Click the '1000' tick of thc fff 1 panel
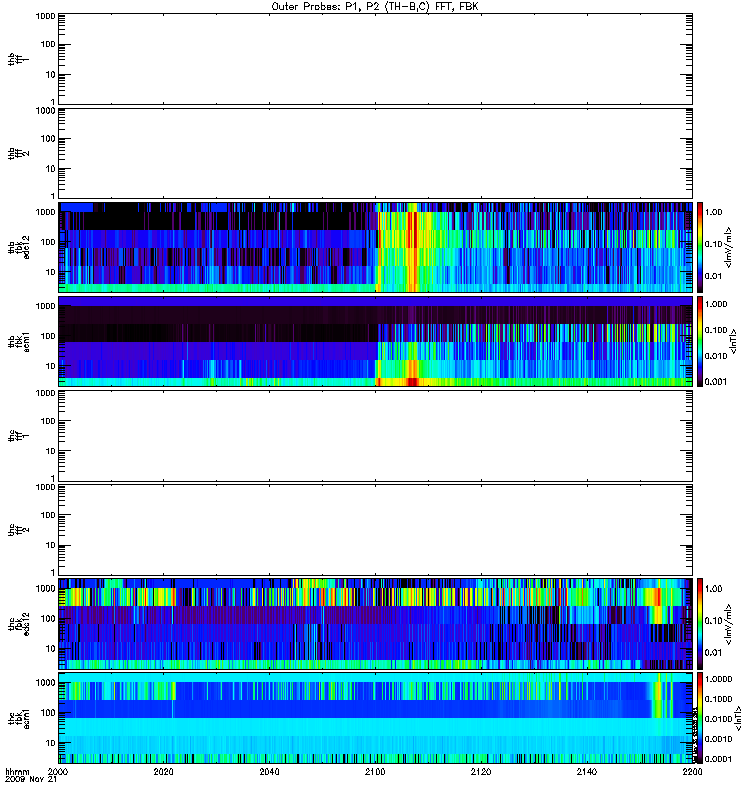Image resolution: width=750 pixels, height=800 pixels. [x=45, y=393]
